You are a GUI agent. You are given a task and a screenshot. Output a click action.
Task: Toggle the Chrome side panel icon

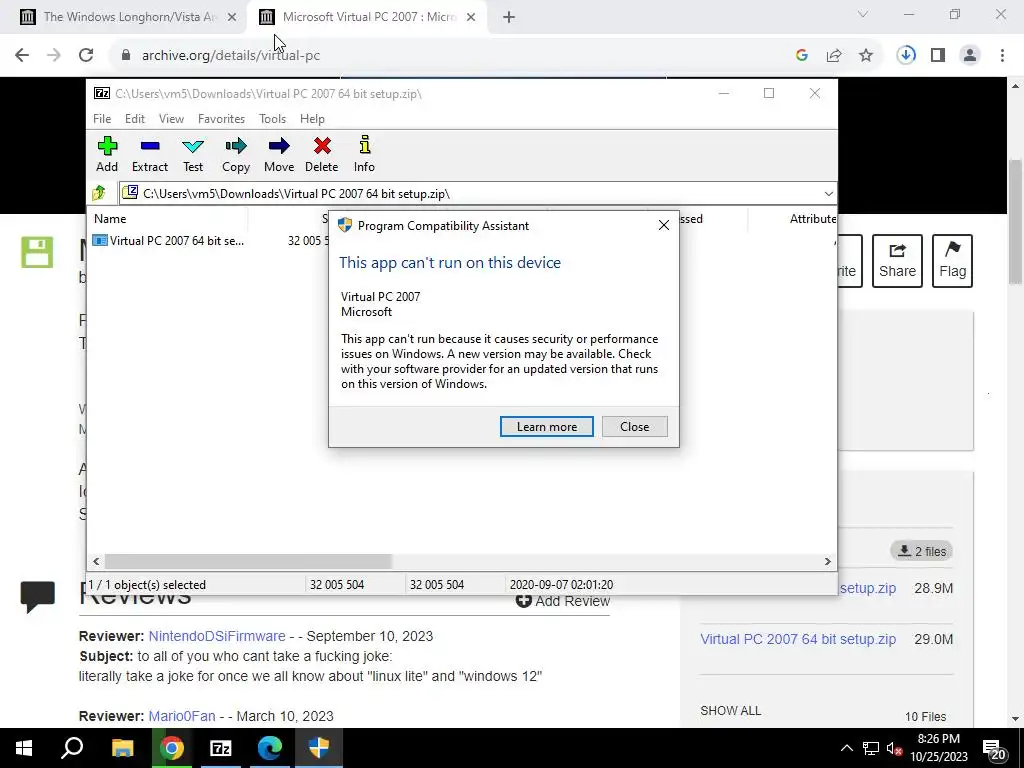point(938,56)
